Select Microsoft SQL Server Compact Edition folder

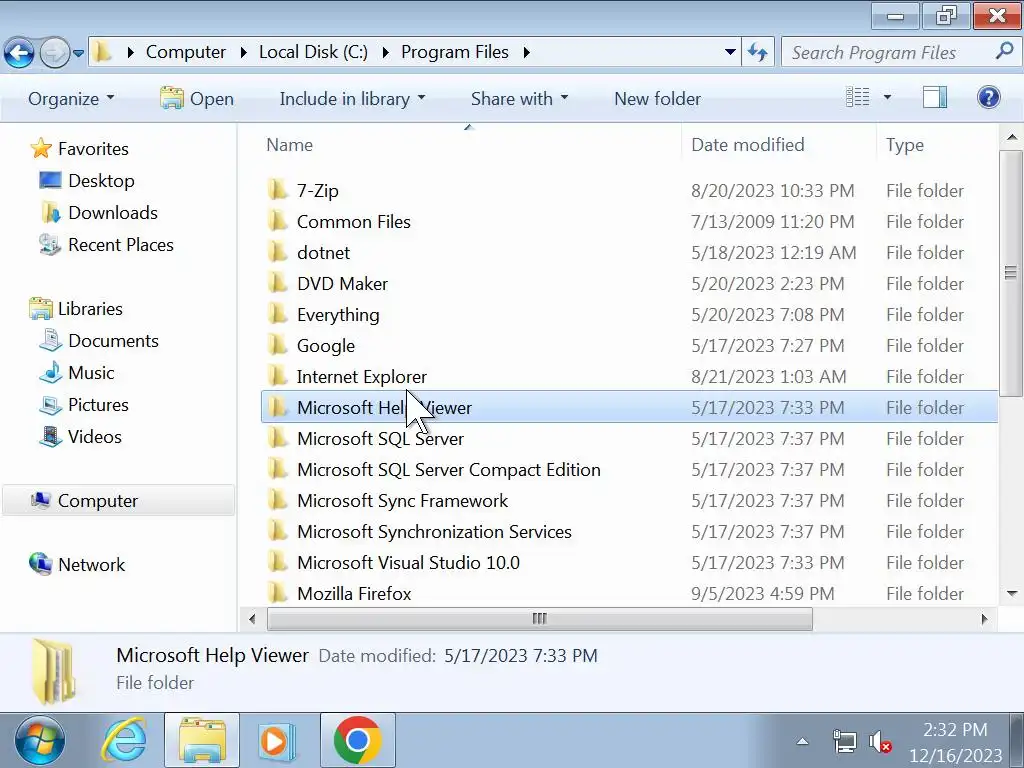[449, 470]
